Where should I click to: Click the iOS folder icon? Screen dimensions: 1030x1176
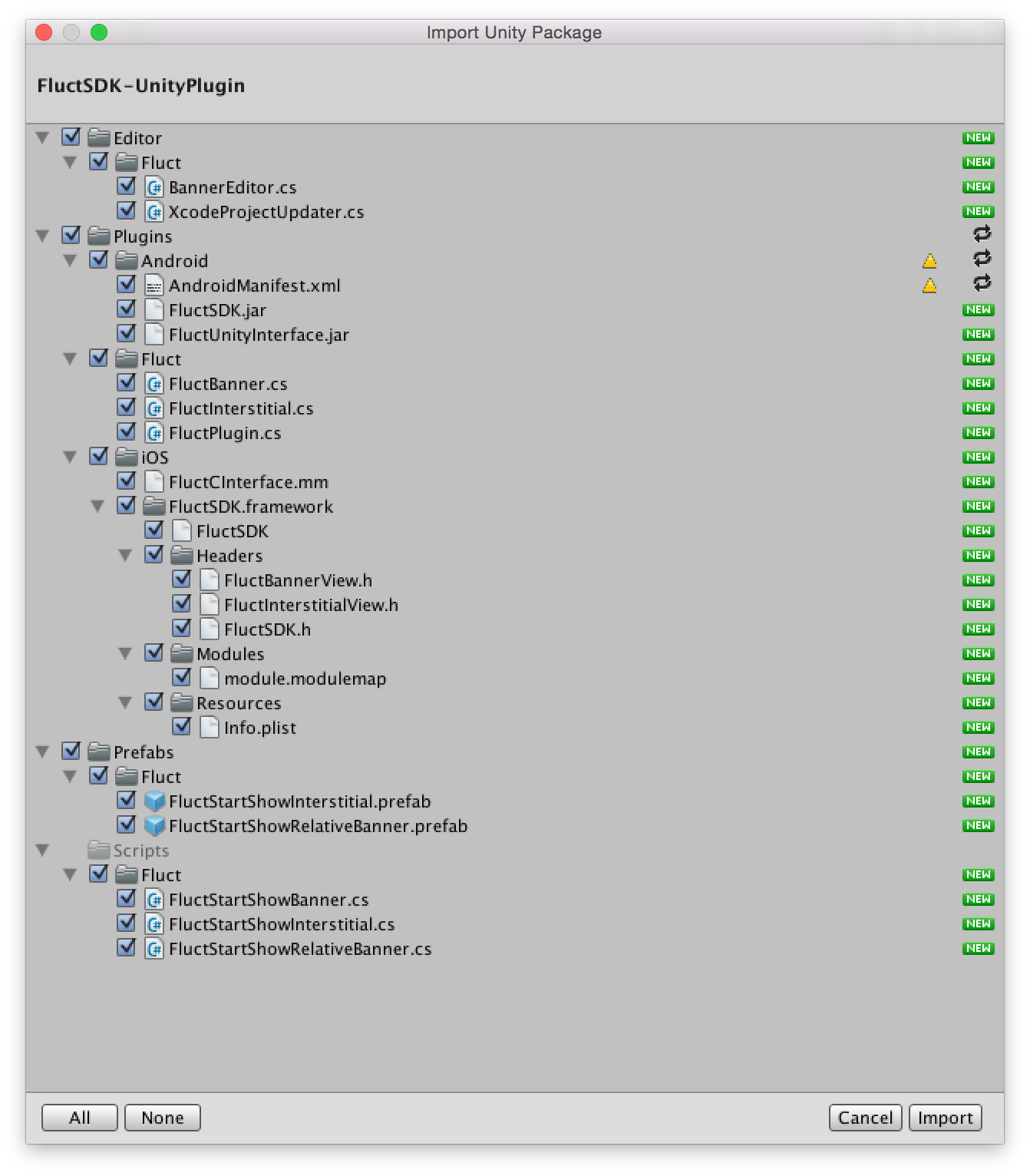(x=127, y=458)
